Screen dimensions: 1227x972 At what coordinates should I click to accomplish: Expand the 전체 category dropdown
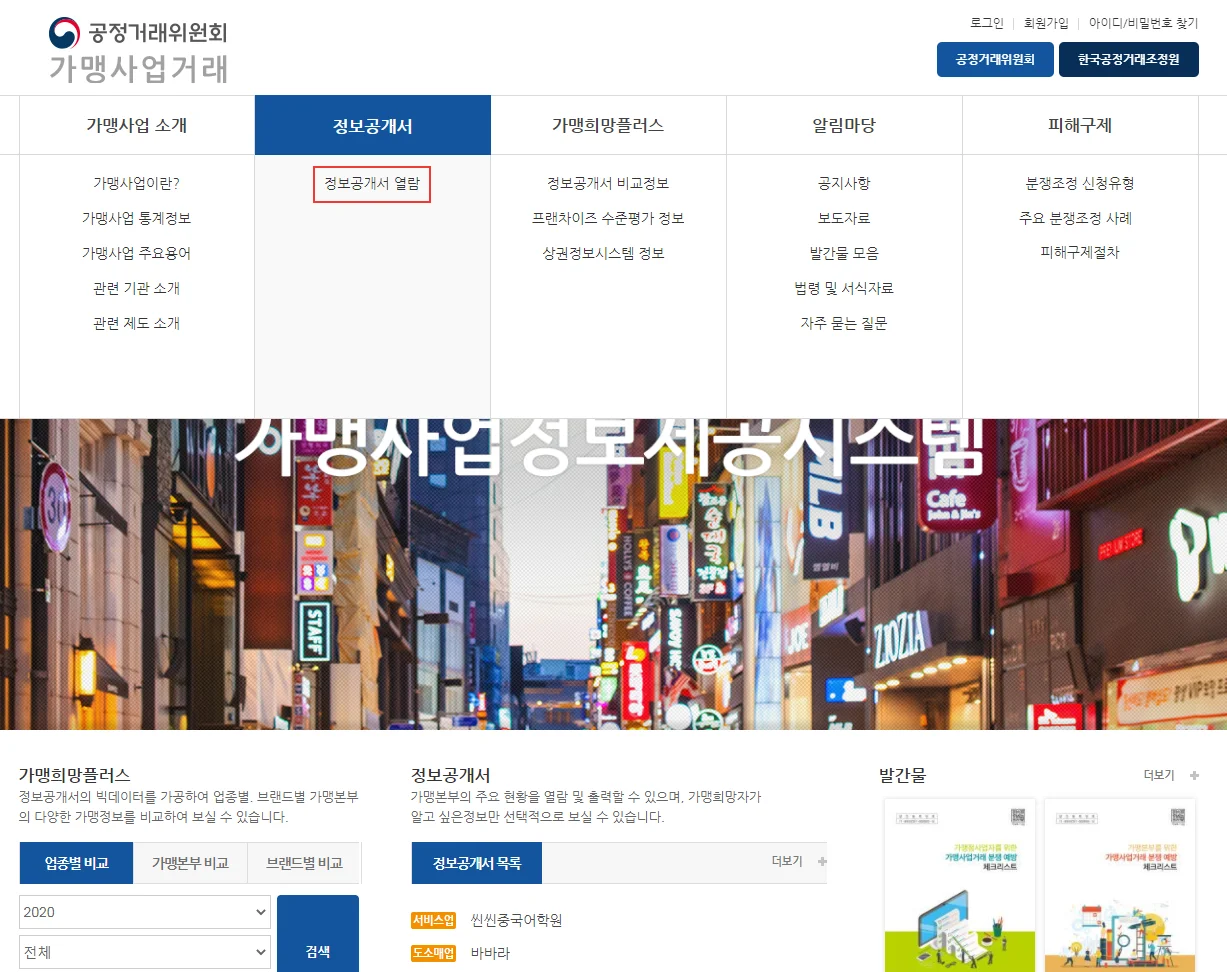coord(145,952)
